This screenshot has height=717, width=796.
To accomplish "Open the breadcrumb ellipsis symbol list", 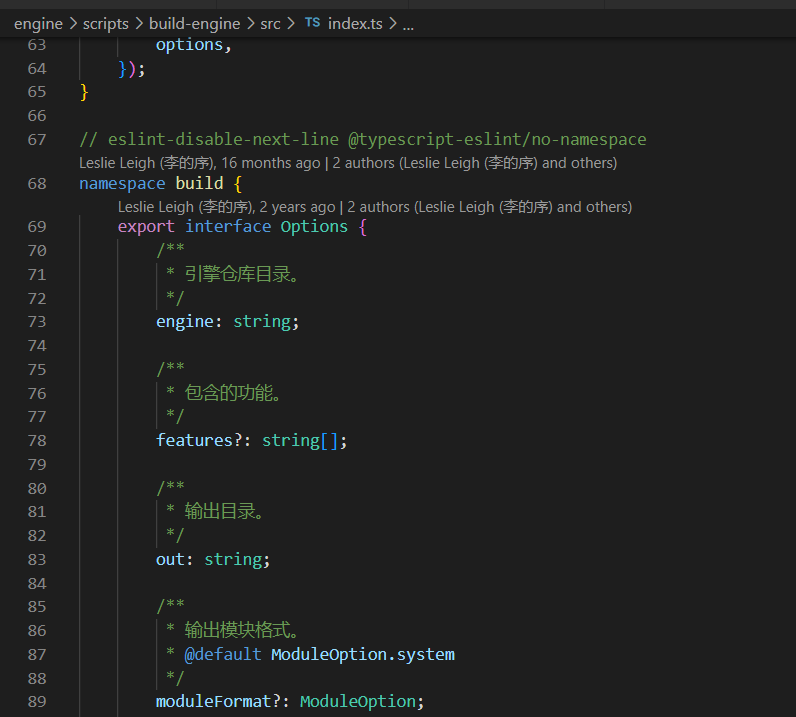I will click(x=407, y=24).
